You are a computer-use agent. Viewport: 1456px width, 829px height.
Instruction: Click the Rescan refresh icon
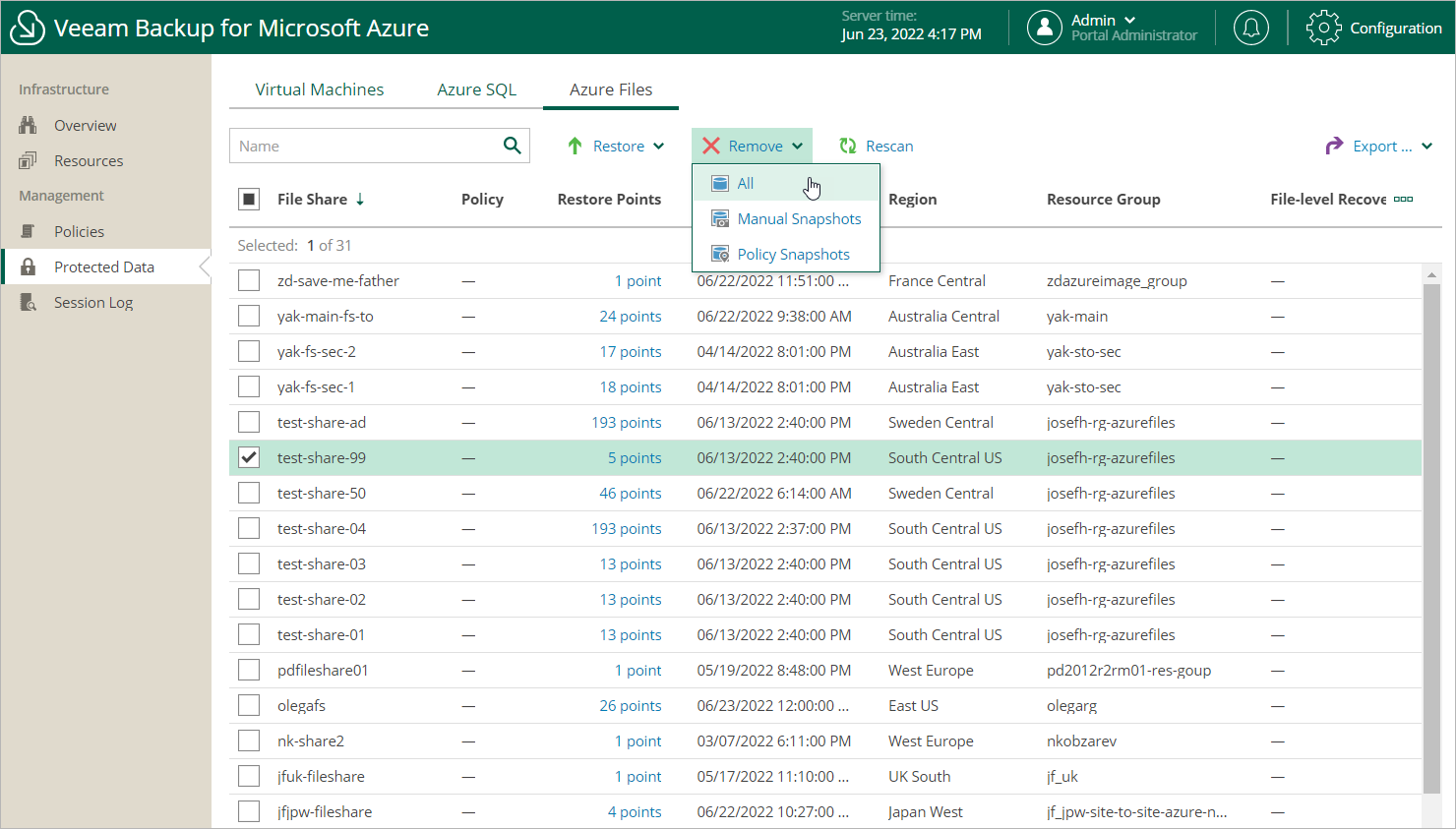(848, 146)
